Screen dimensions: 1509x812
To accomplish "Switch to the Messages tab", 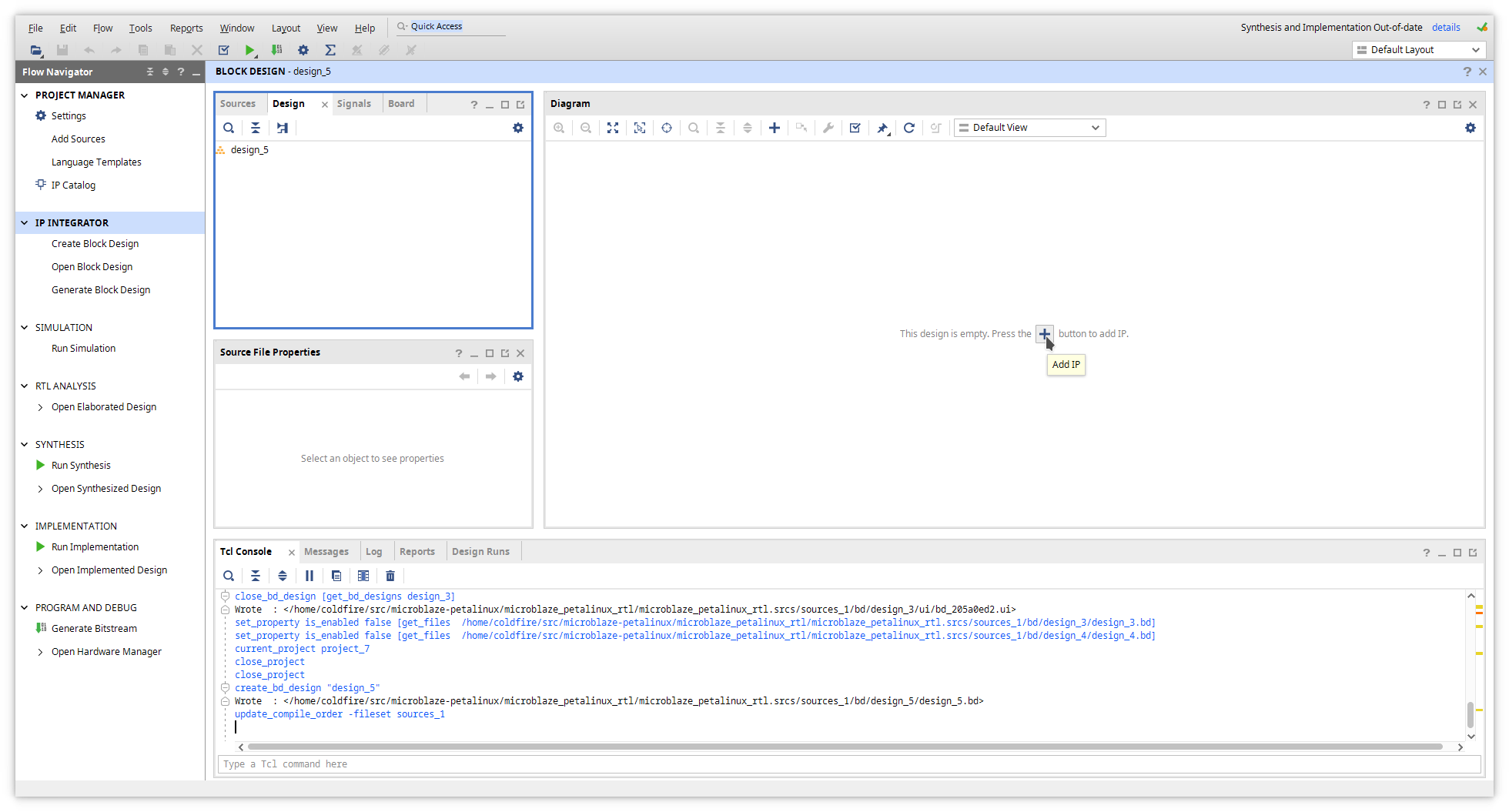I will tap(326, 552).
